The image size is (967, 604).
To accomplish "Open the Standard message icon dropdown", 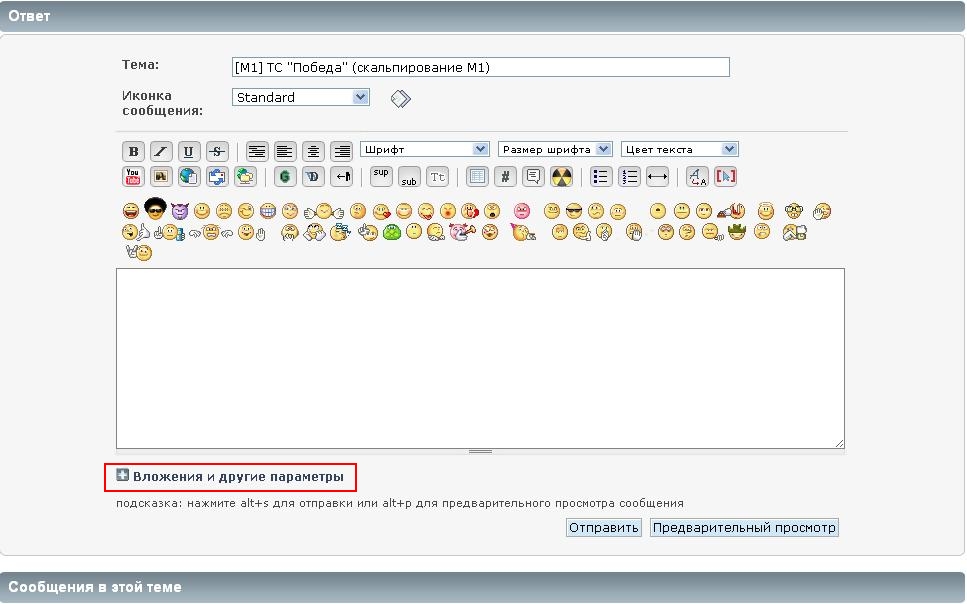I will (301, 97).
